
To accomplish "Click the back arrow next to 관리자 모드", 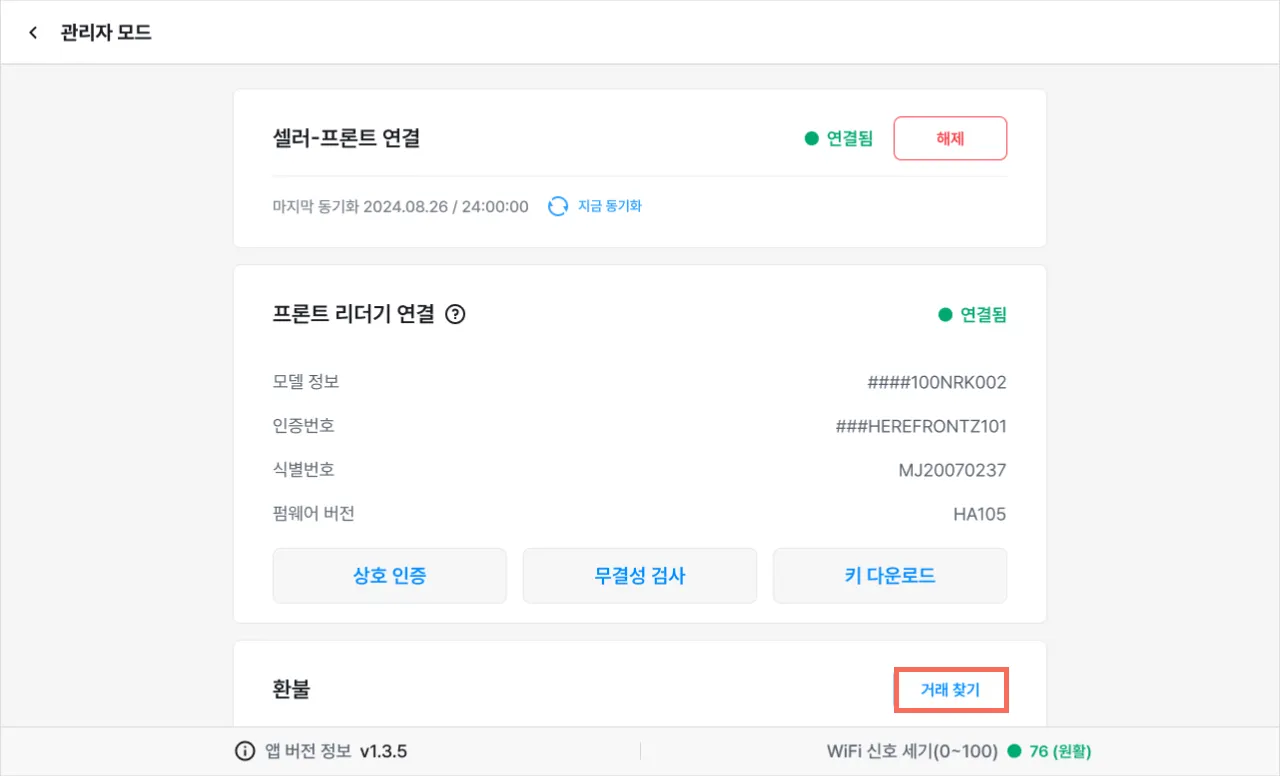I will (x=33, y=33).
